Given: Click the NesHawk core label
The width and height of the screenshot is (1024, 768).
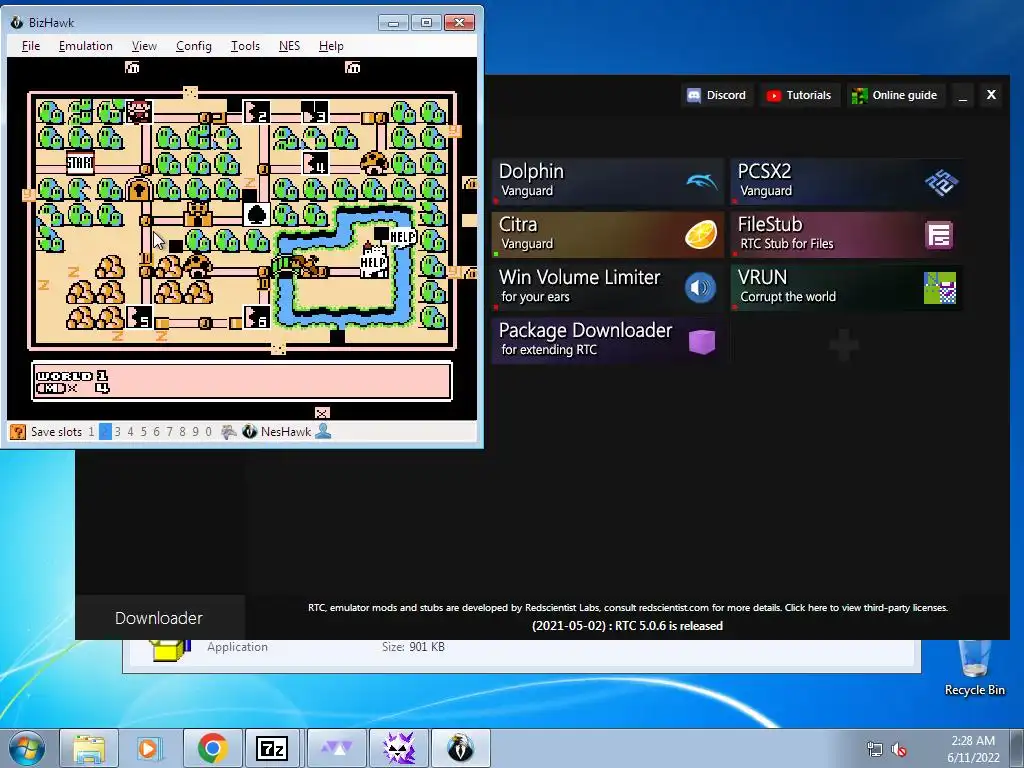Looking at the screenshot, I should [286, 432].
